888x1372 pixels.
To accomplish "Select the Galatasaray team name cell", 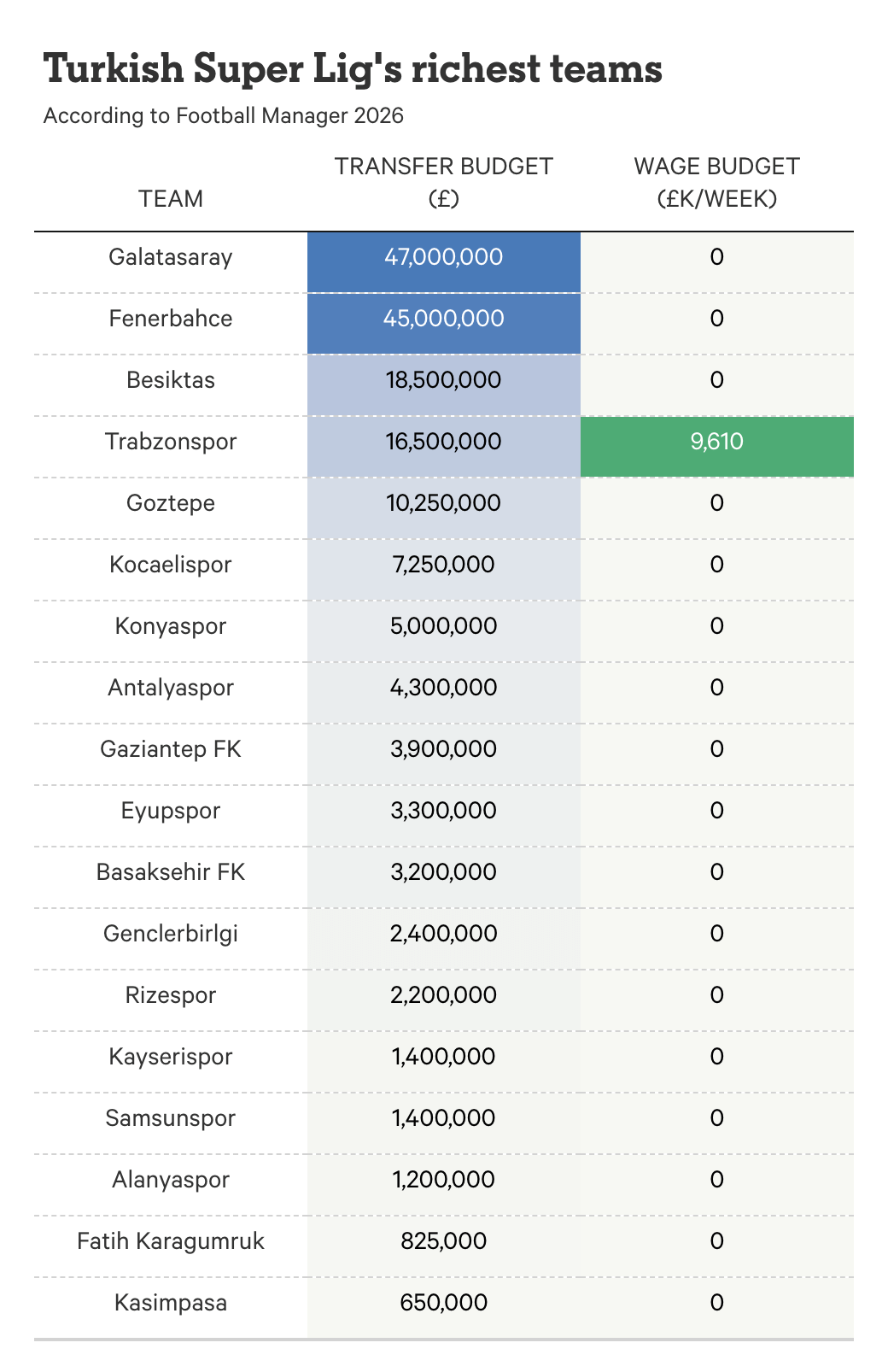I will click(x=171, y=257).
